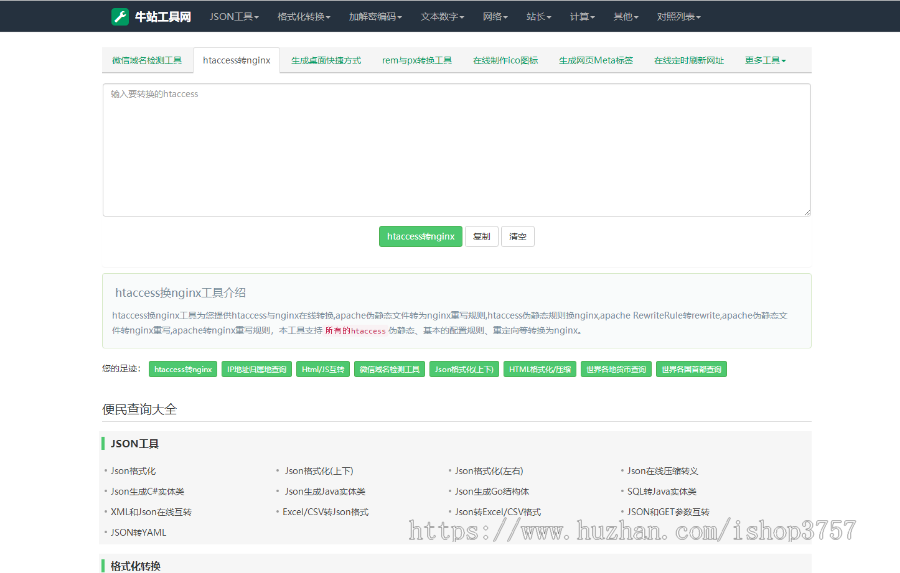Open the 加解密编码 dropdown
This screenshot has width=900, height=573.
coord(375,17)
